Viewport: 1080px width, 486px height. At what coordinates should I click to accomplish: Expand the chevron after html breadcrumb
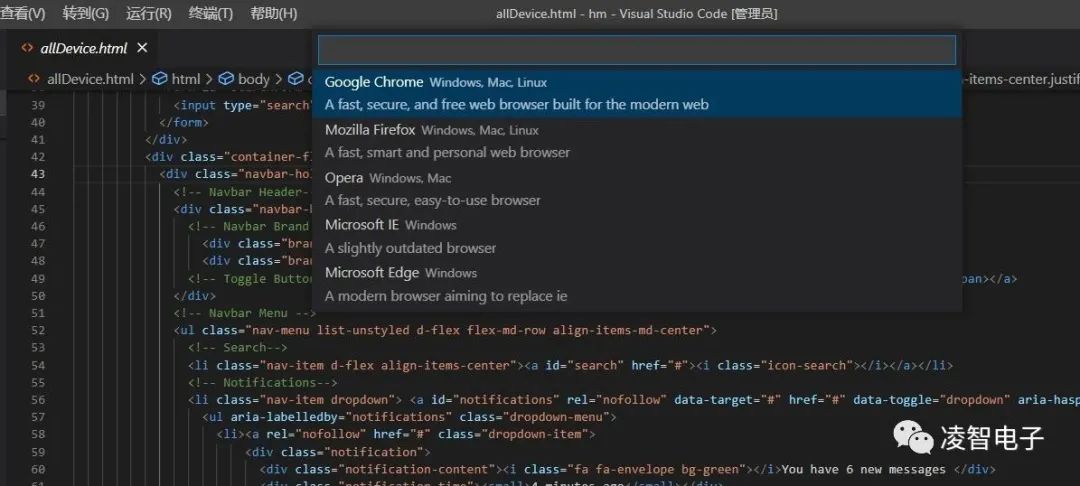(209, 79)
